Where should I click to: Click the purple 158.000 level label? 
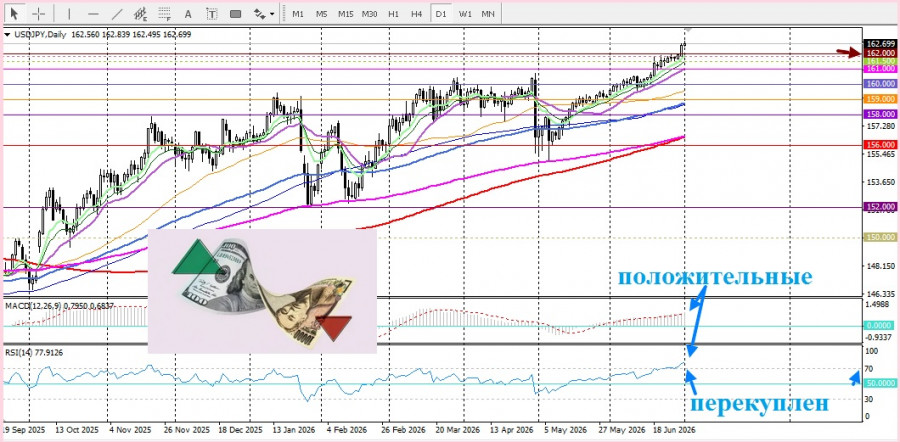tap(880, 114)
